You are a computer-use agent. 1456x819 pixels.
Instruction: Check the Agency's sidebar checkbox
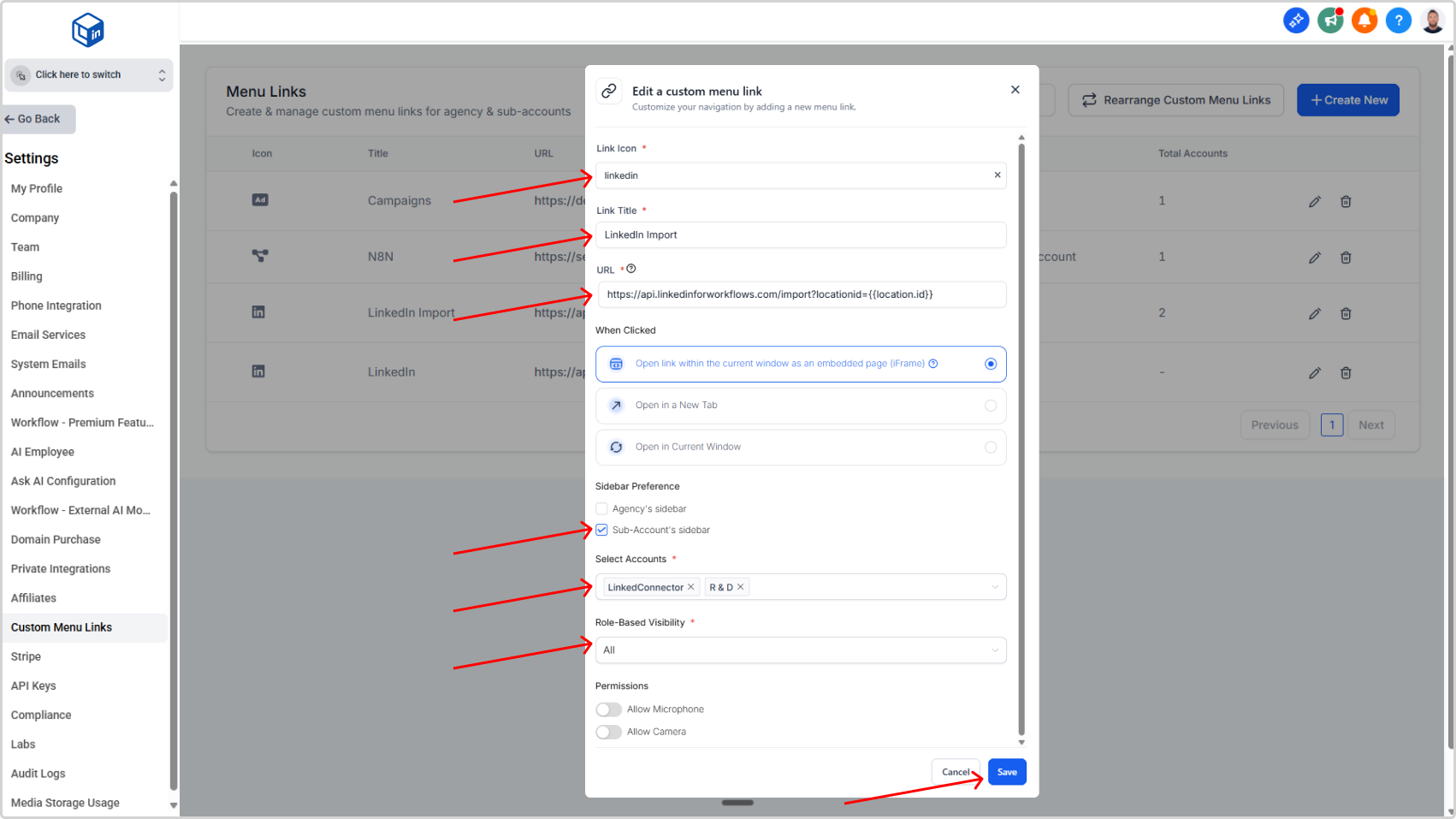(601, 509)
